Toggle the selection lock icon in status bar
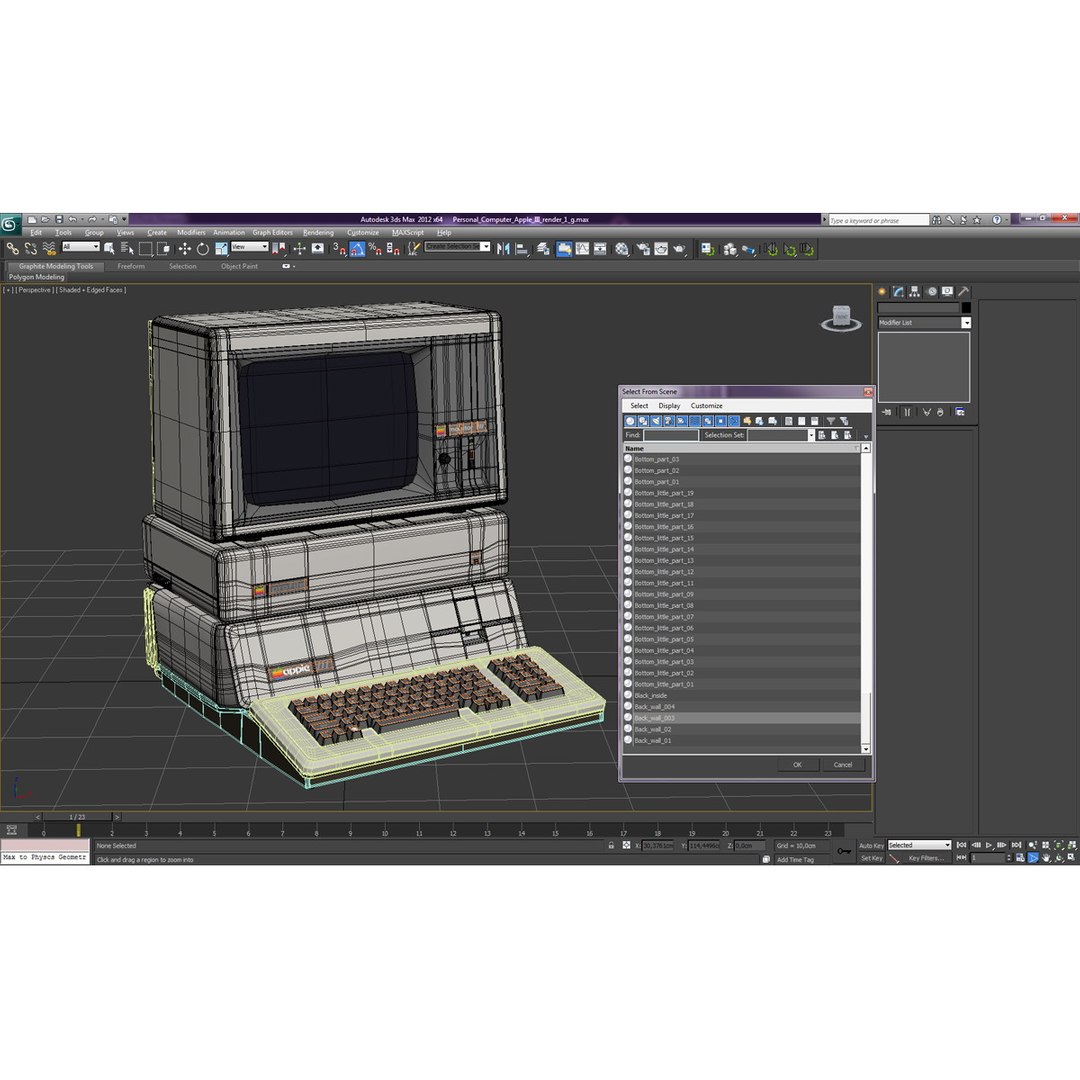The height and width of the screenshot is (1080, 1080). tap(611, 846)
